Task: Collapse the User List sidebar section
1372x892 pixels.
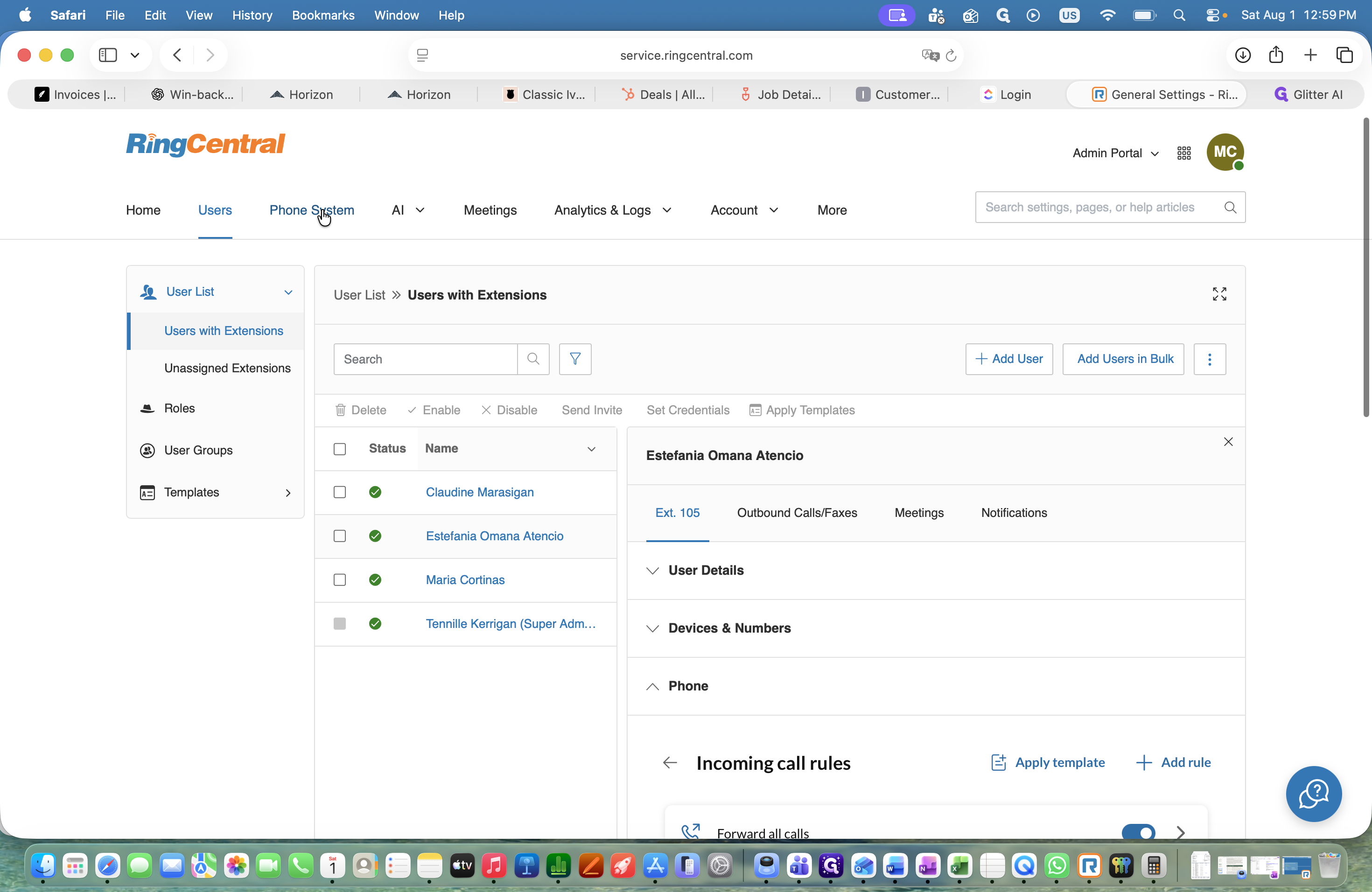Action: coord(288,292)
